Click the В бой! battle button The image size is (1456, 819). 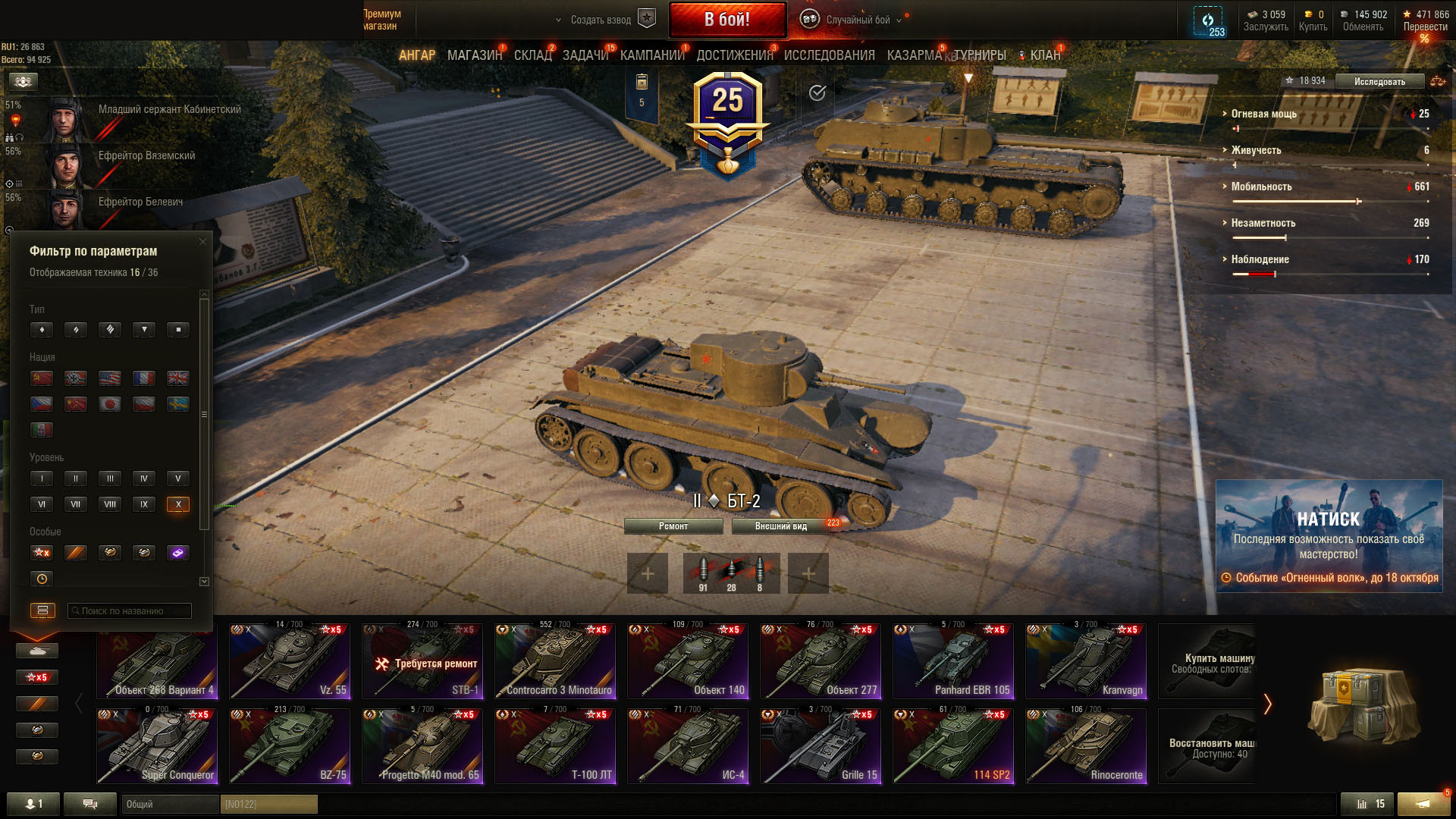coord(727,20)
